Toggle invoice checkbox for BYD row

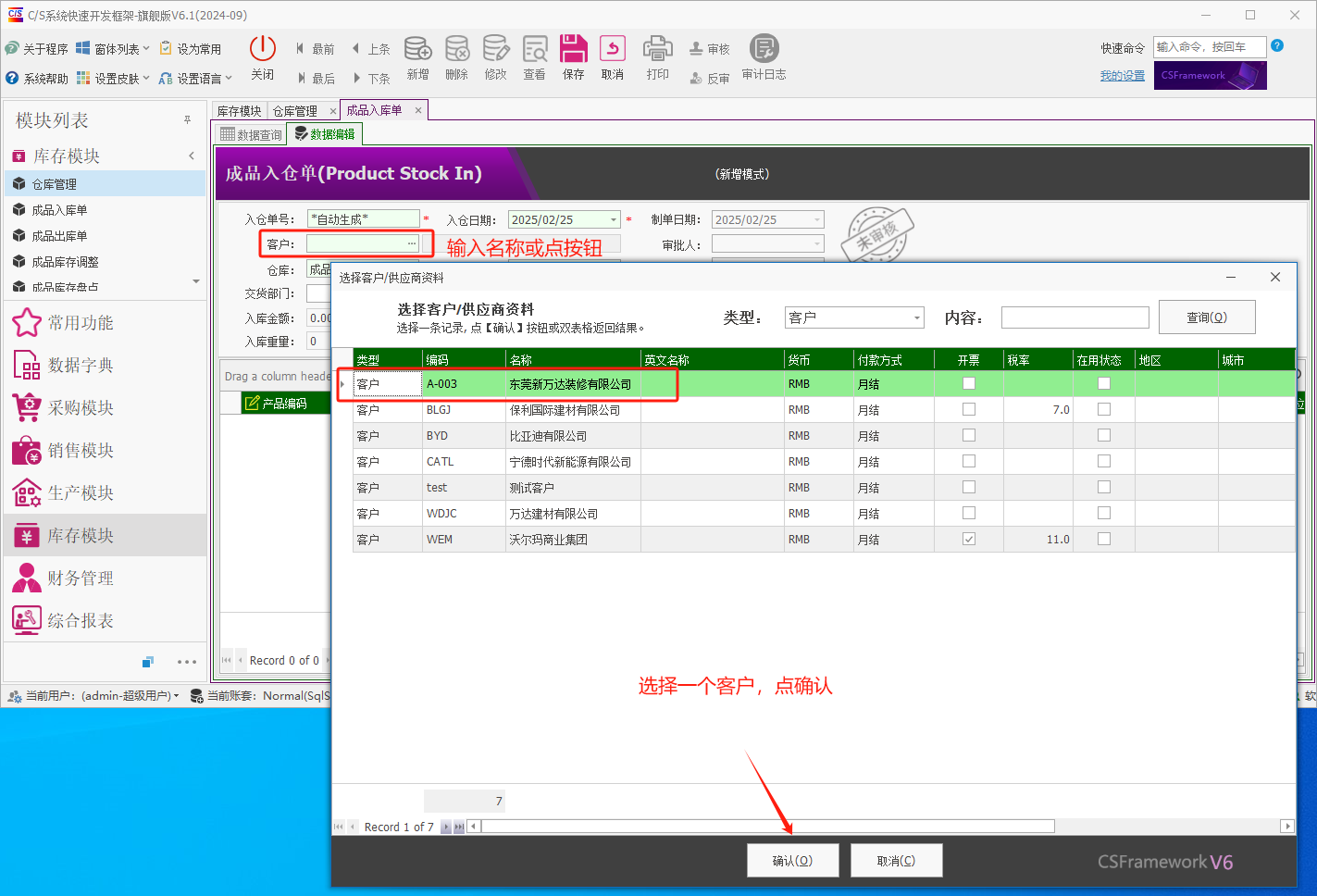[x=969, y=435]
